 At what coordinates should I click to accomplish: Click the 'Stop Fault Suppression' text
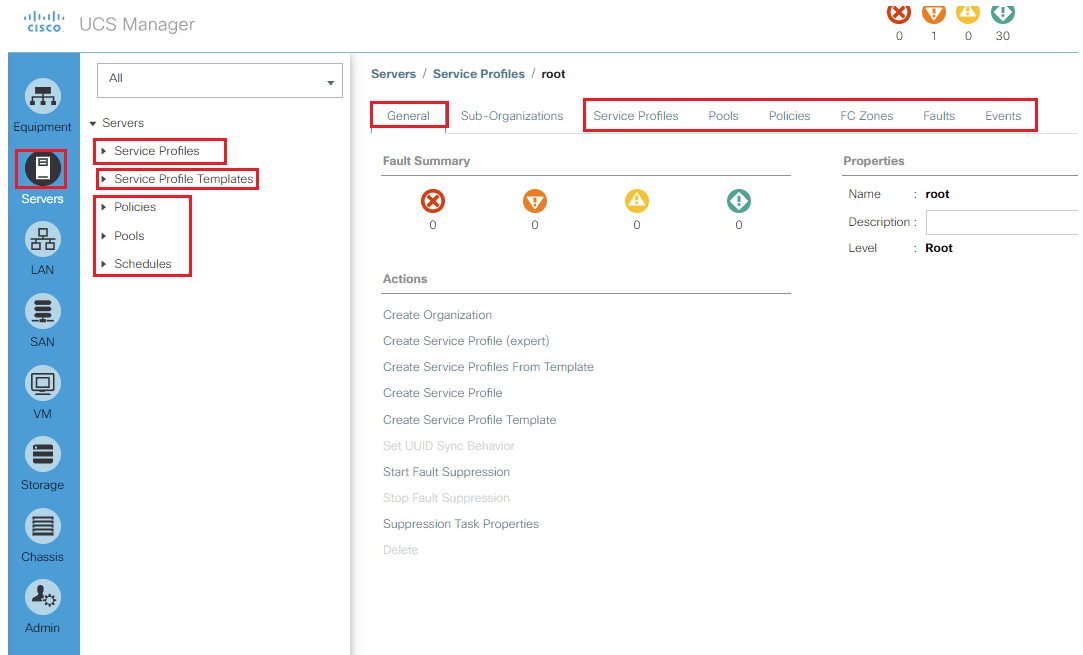(446, 498)
